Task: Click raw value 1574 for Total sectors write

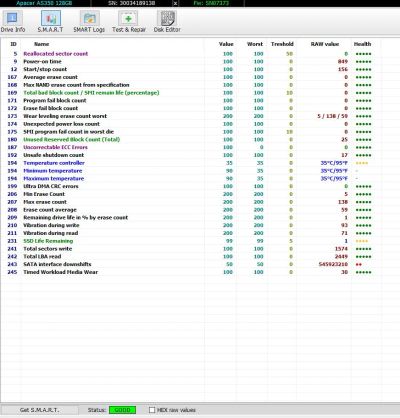Action: point(341,249)
